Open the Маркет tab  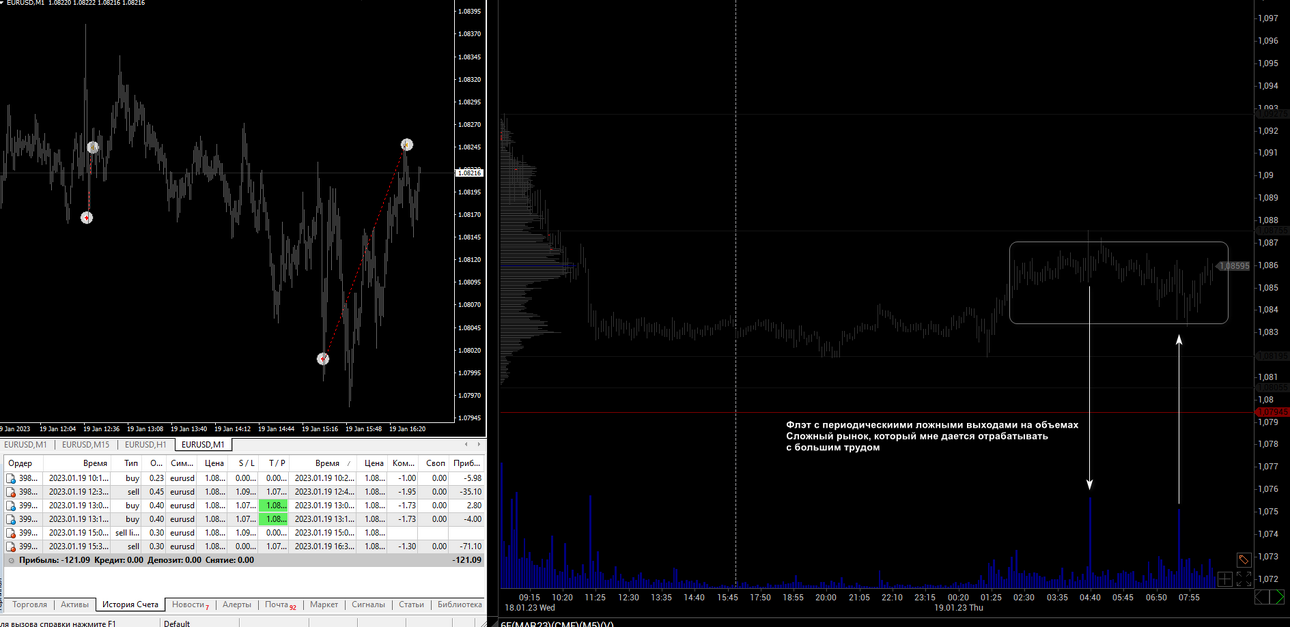(324, 604)
